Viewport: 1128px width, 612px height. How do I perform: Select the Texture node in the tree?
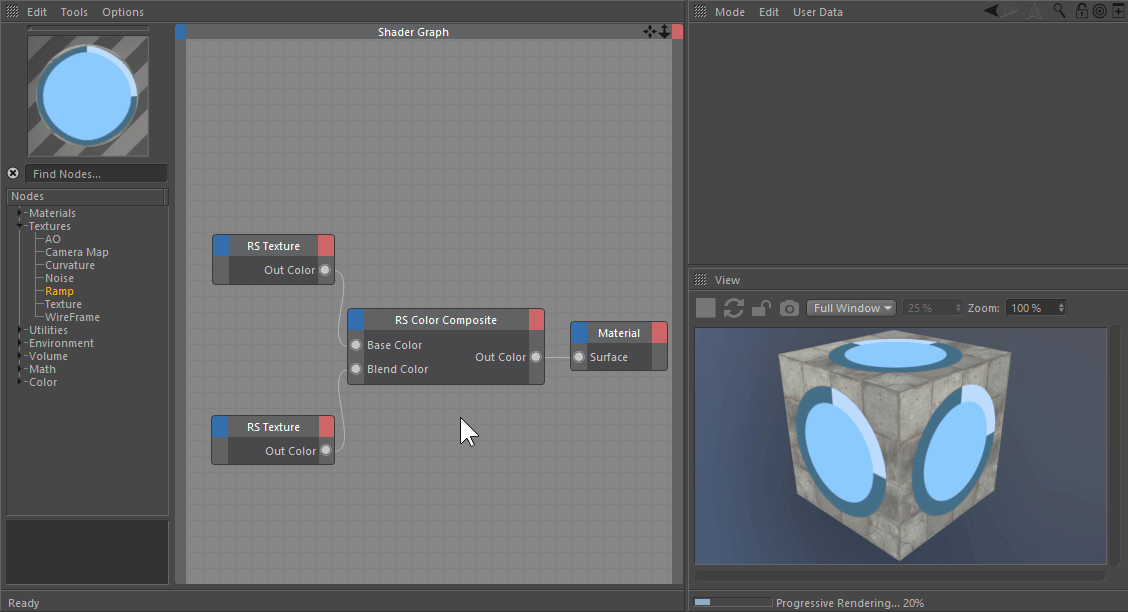pos(63,304)
